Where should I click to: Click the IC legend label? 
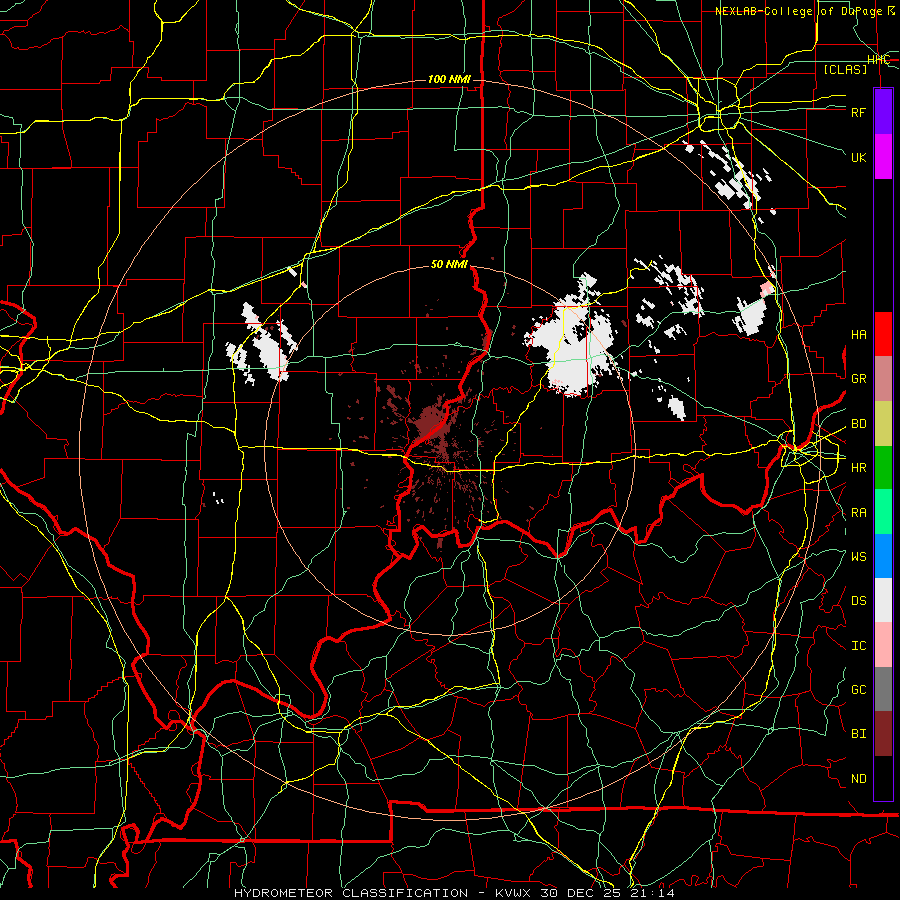pos(858,646)
